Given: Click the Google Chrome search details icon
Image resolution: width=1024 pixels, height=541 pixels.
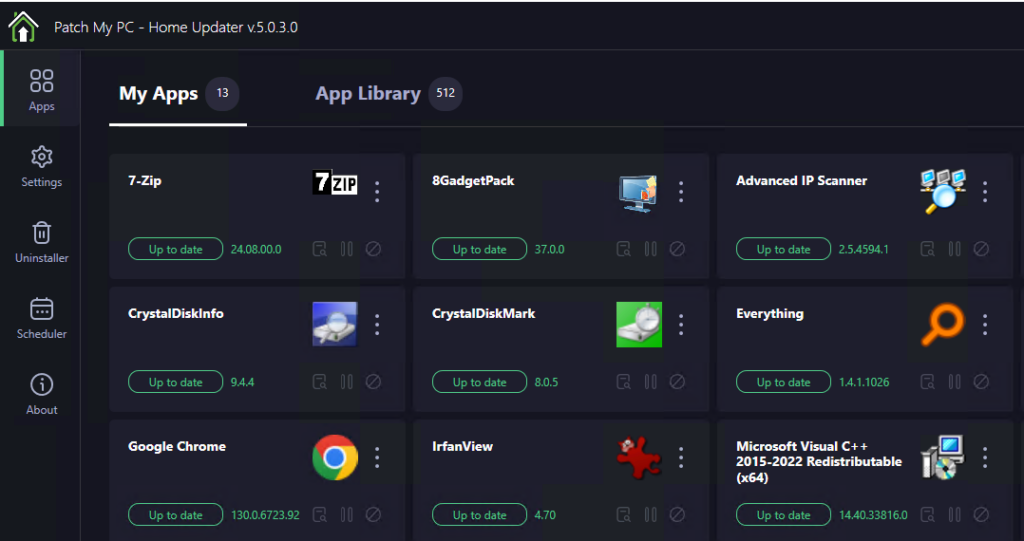Looking at the screenshot, I should [x=319, y=515].
